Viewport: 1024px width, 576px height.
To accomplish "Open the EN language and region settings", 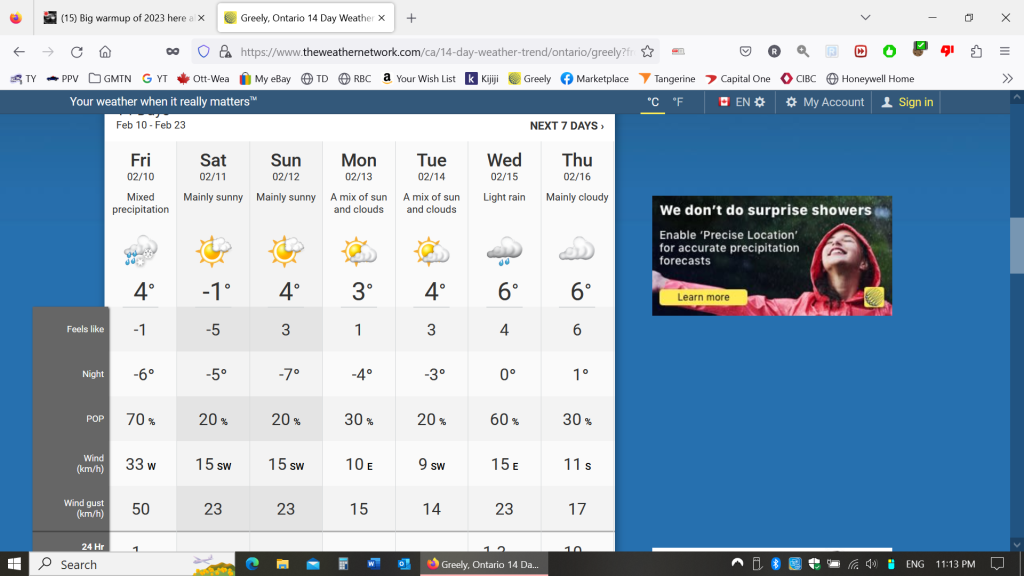I will pyautogui.click(x=742, y=102).
